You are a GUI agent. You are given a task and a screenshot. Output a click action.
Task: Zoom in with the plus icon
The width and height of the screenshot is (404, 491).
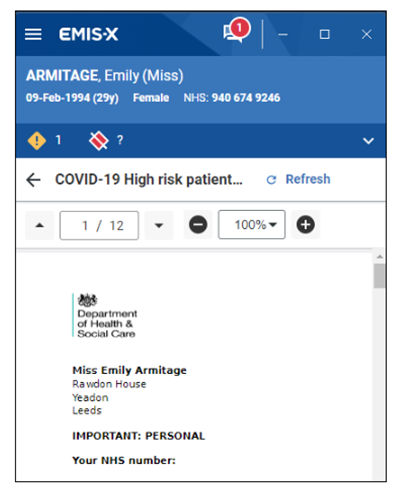pyautogui.click(x=305, y=225)
